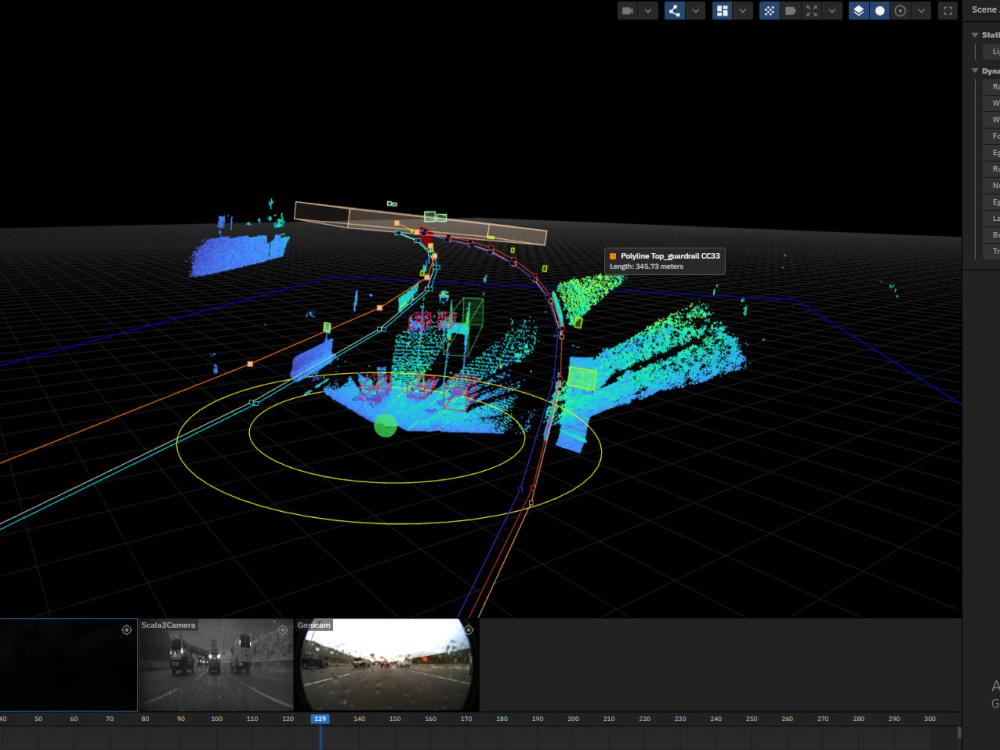Open the Scala3Camera thumbnail view
The width and height of the screenshot is (1000, 750).
tap(216, 665)
